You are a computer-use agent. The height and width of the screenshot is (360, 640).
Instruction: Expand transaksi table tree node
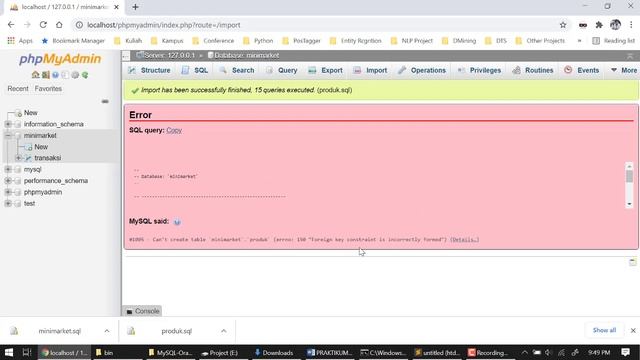18,158
